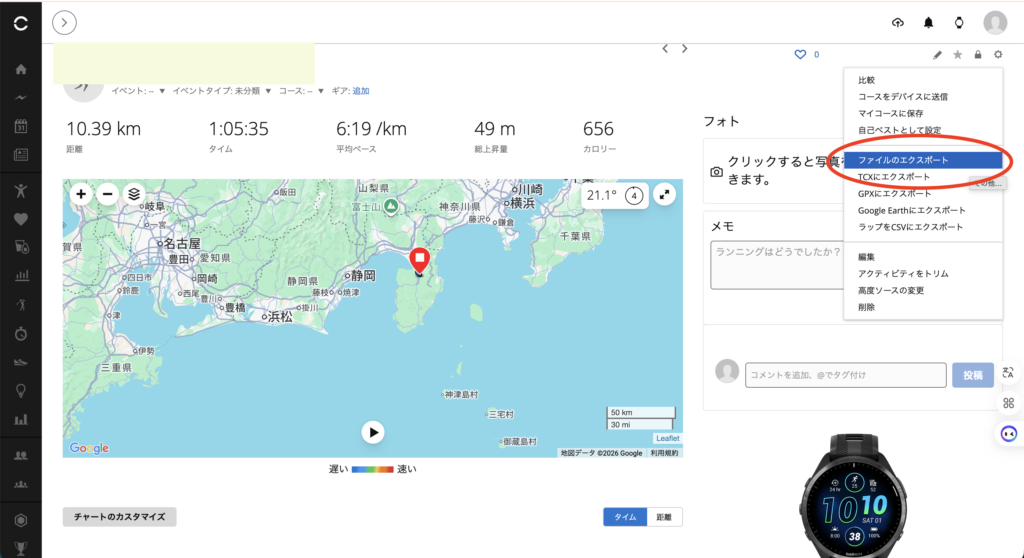Open the stopwatch icon in sidebar

click(x=21, y=334)
